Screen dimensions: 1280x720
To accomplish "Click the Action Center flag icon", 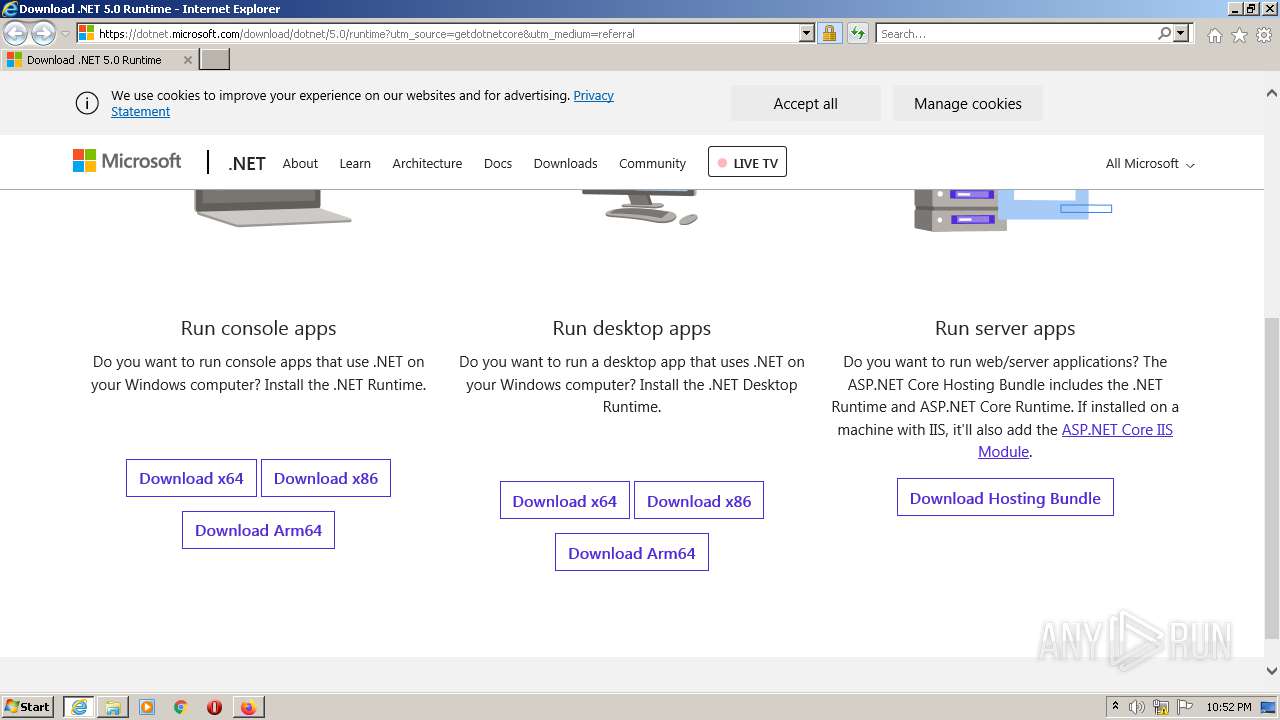I will pyautogui.click(x=1184, y=707).
